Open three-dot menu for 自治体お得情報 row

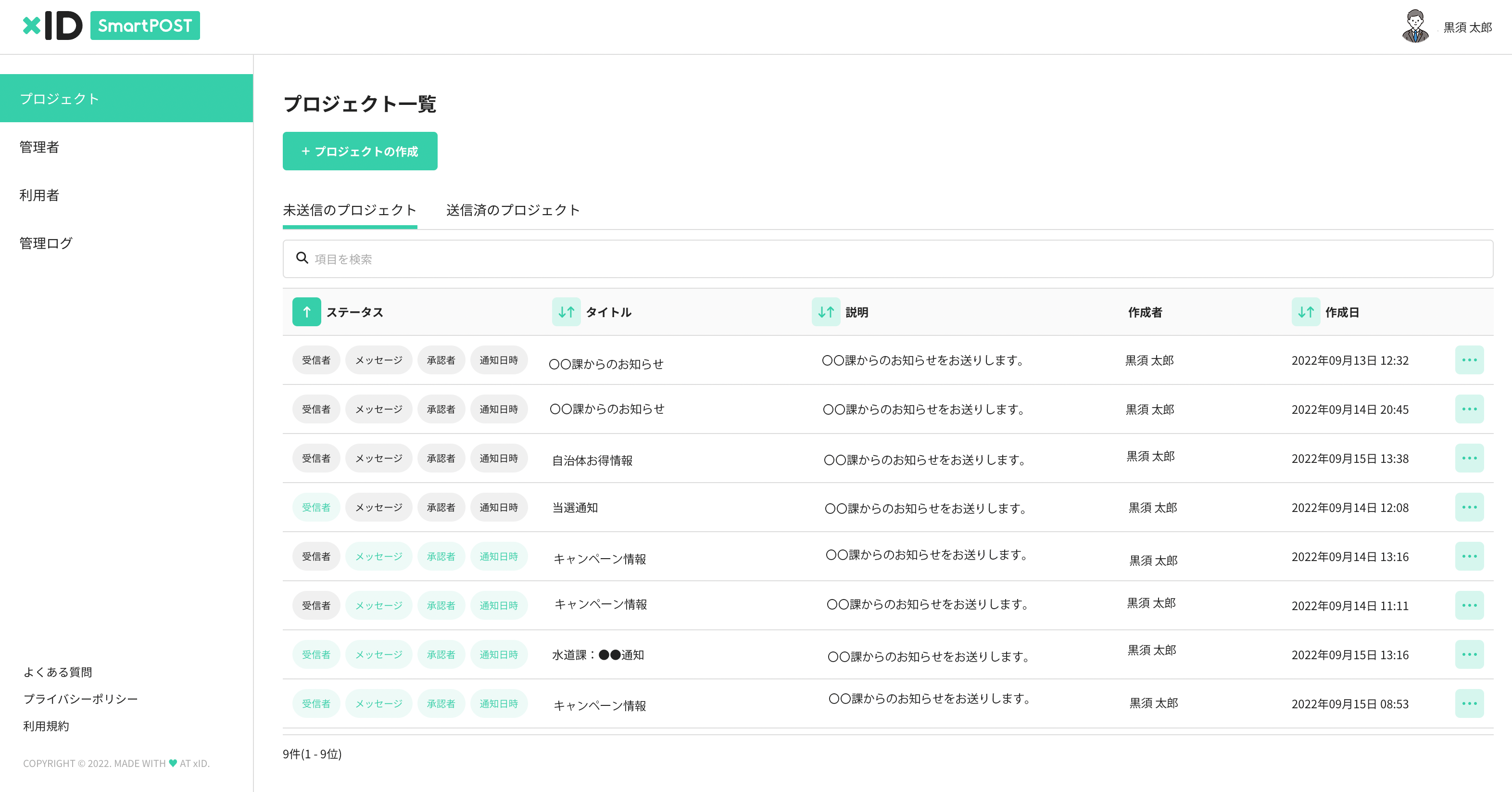1469,459
